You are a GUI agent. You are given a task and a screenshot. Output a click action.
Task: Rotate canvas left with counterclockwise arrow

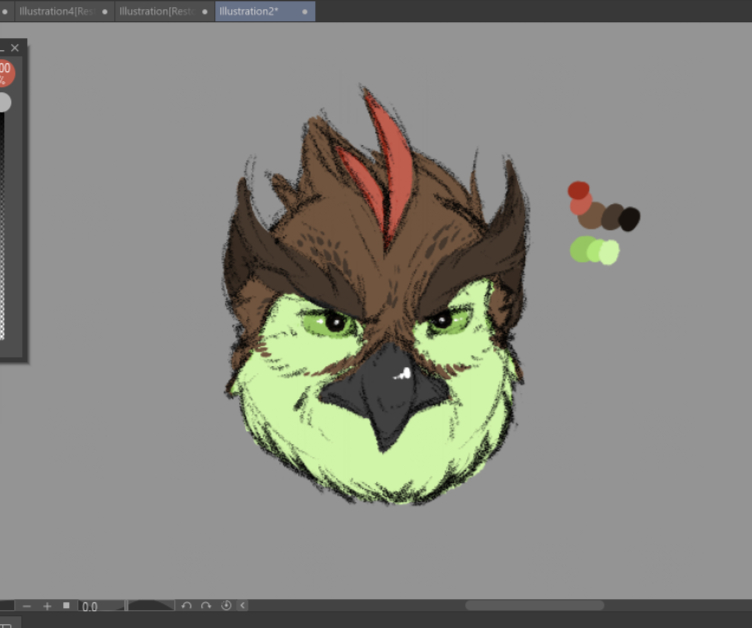point(186,606)
